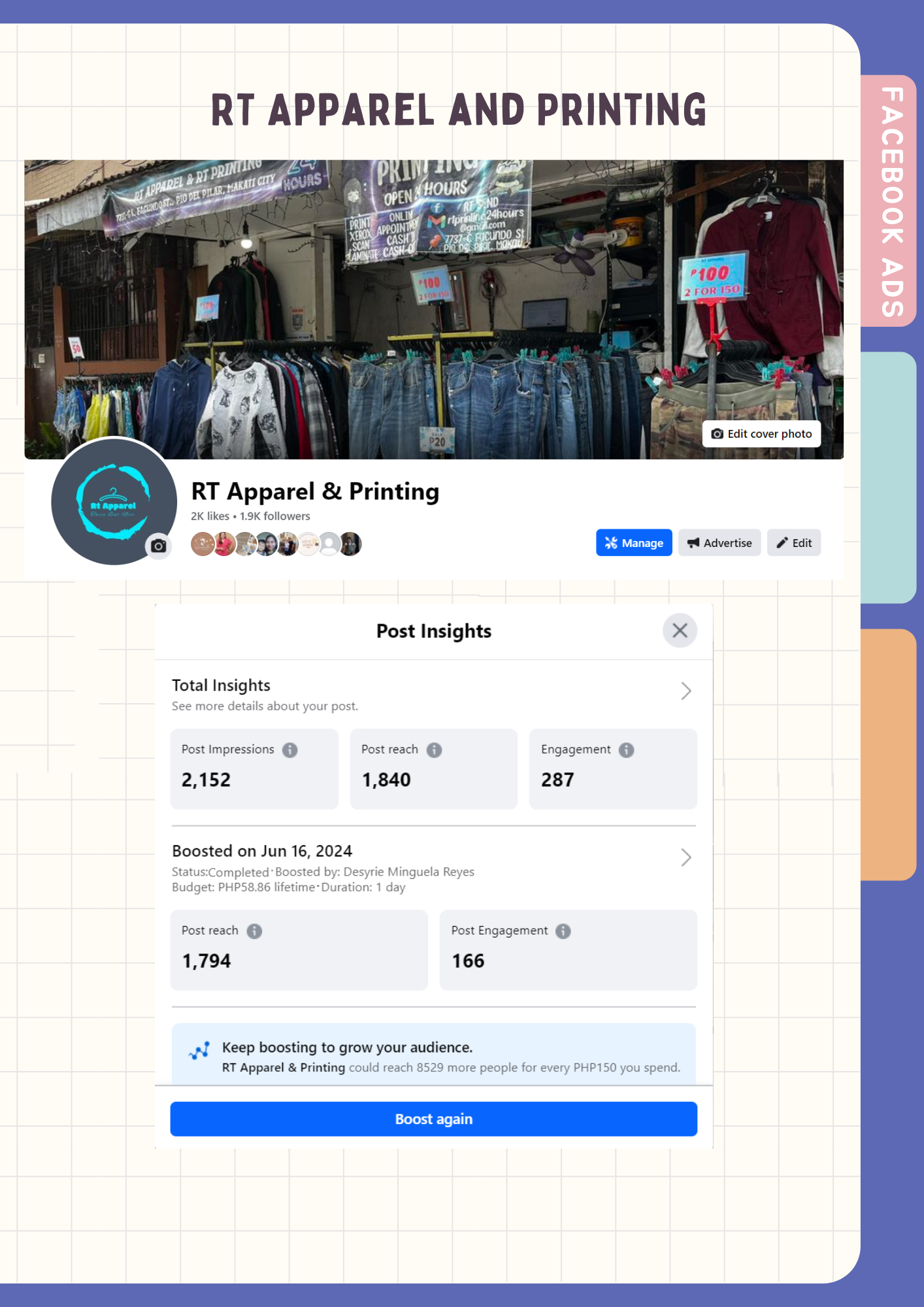Image resolution: width=924 pixels, height=1307 pixels.
Task: Click the Total Insights heading
Action: point(221,685)
